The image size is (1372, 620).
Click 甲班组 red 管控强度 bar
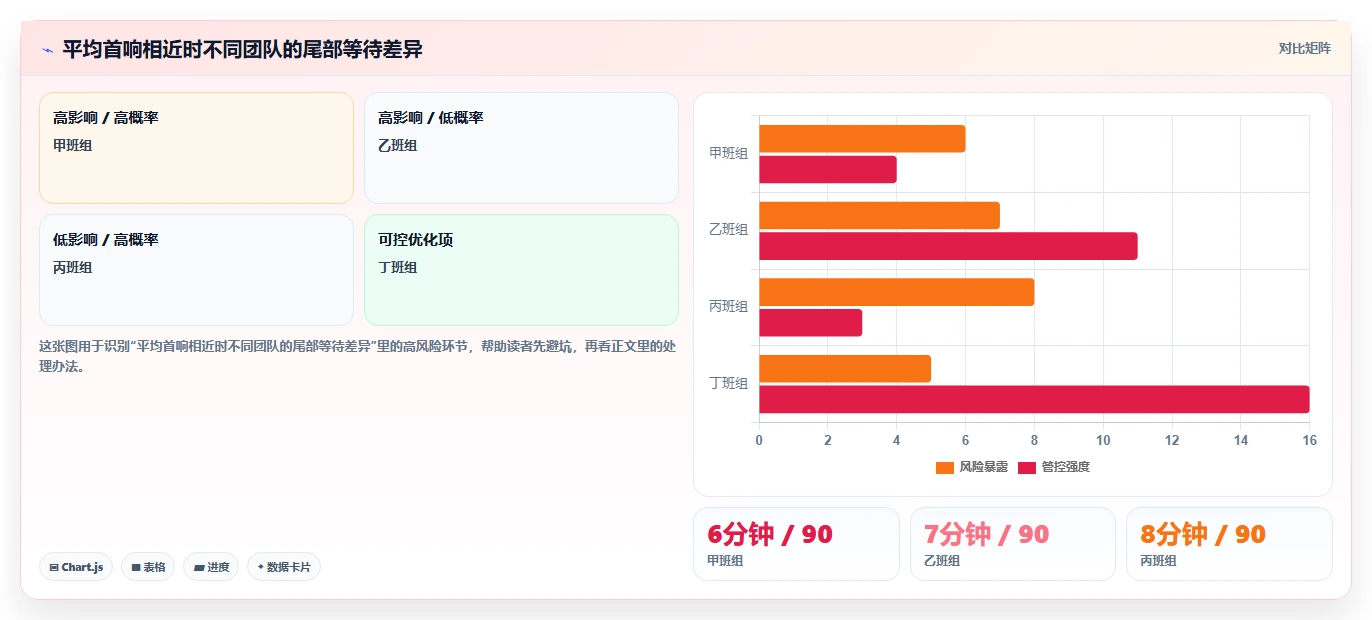[828, 170]
